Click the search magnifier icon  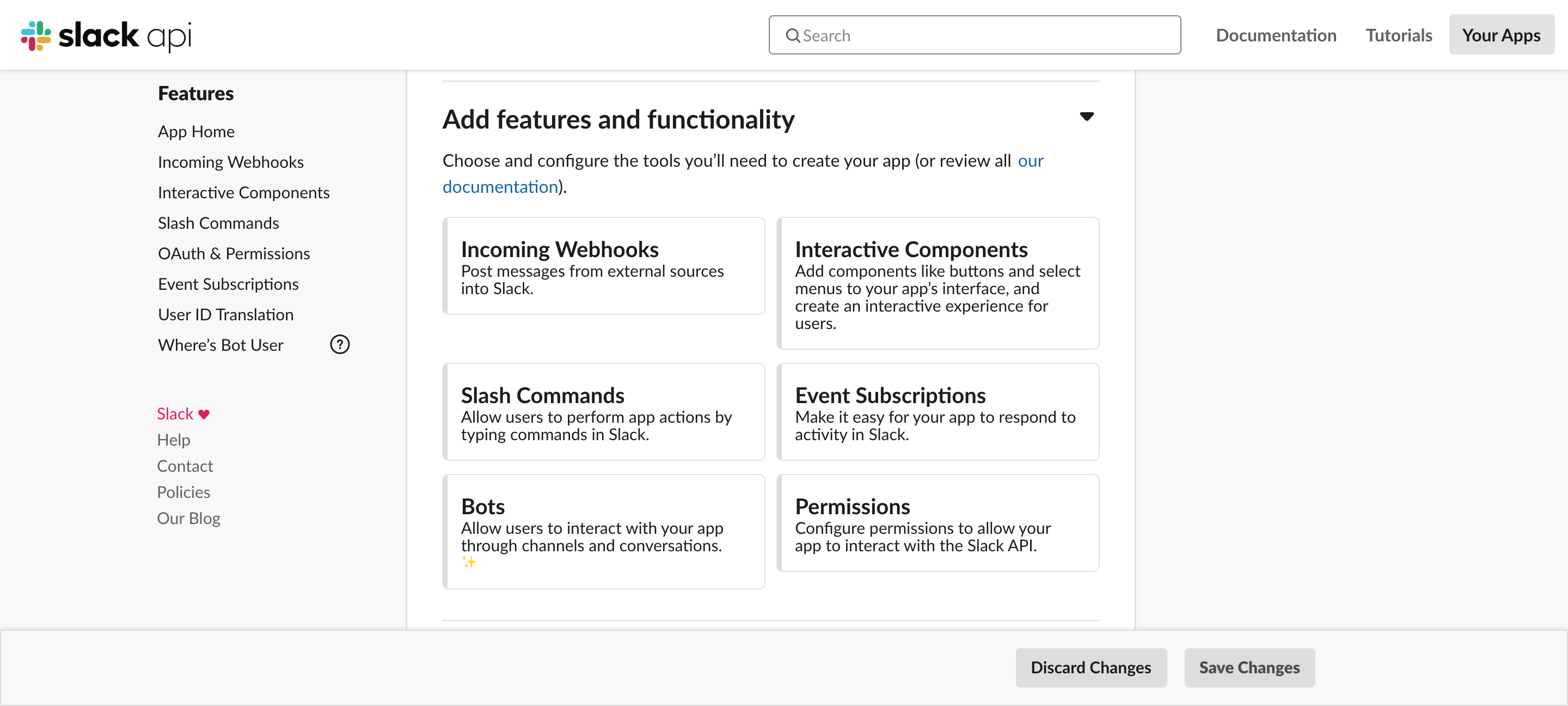(x=792, y=36)
